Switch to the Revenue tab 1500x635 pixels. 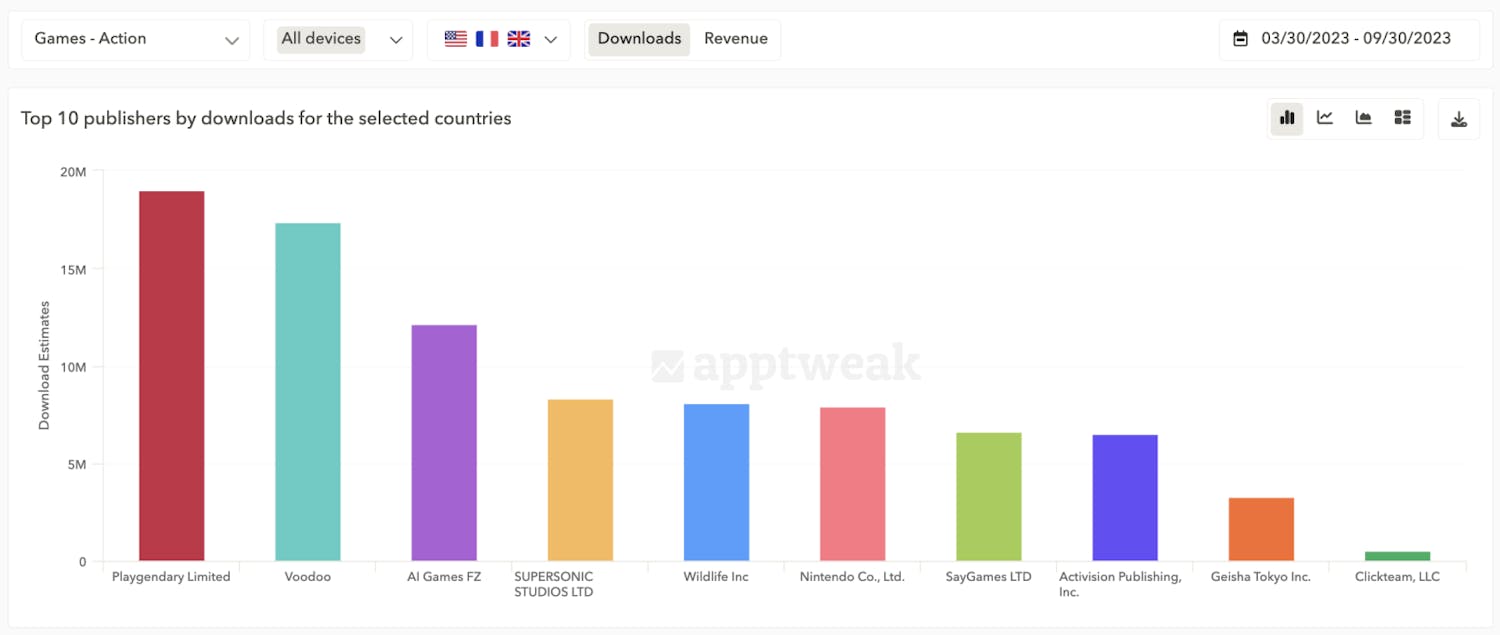pyautogui.click(x=736, y=39)
